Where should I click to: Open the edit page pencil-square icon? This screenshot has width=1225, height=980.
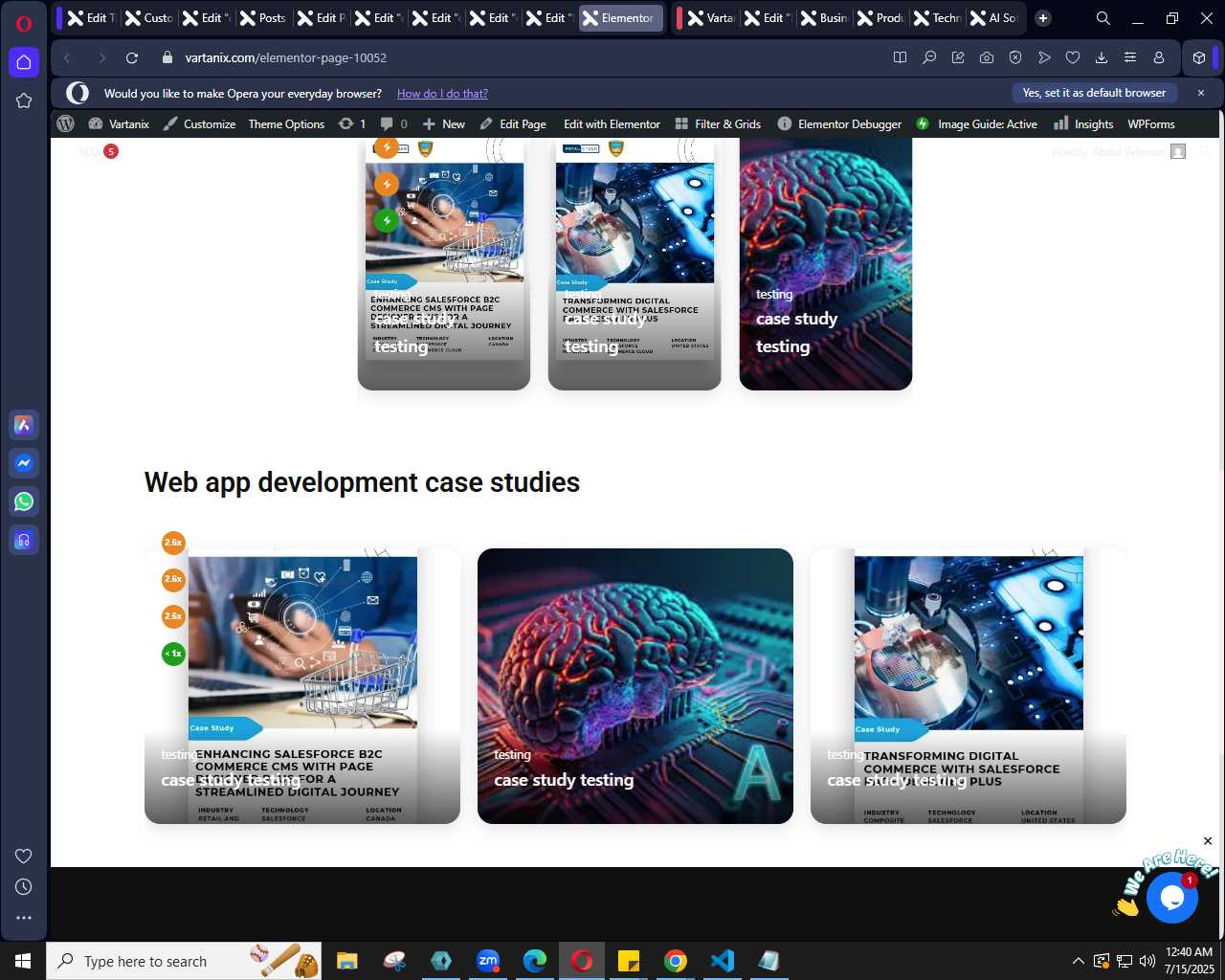(x=957, y=57)
